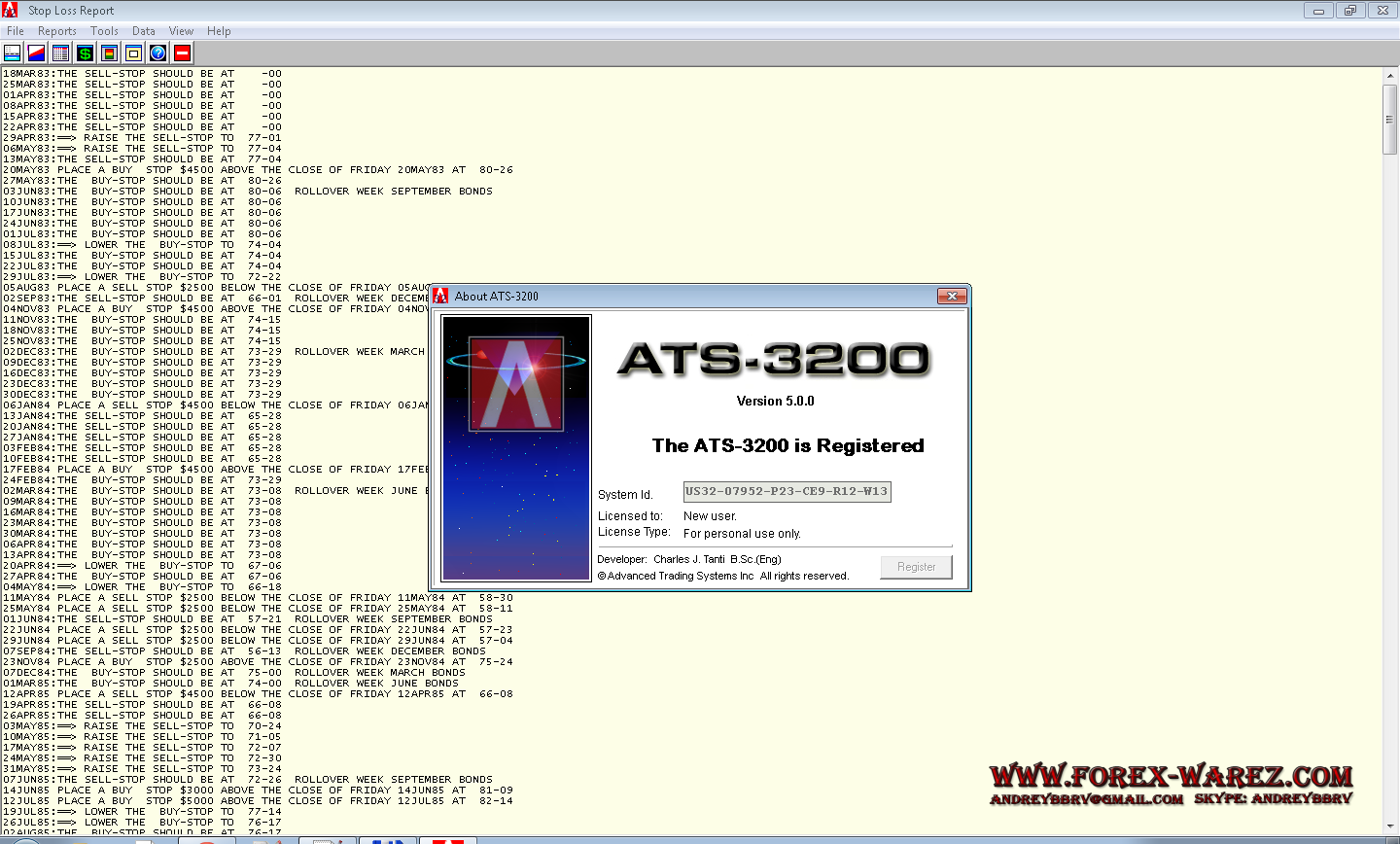Open the File menu
This screenshot has width=1400, height=844.
click(x=16, y=31)
